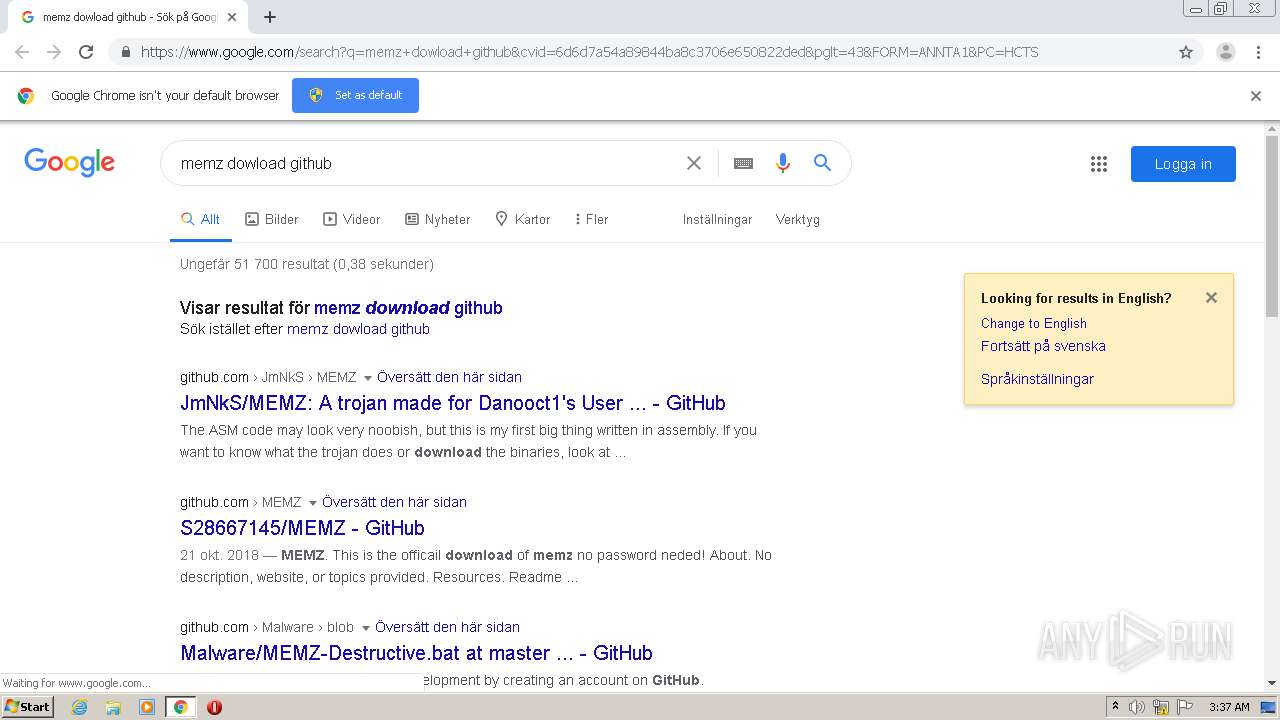Open Windows Explorer from taskbar
This screenshot has height=720, width=1280.
[x=113, y=707]
